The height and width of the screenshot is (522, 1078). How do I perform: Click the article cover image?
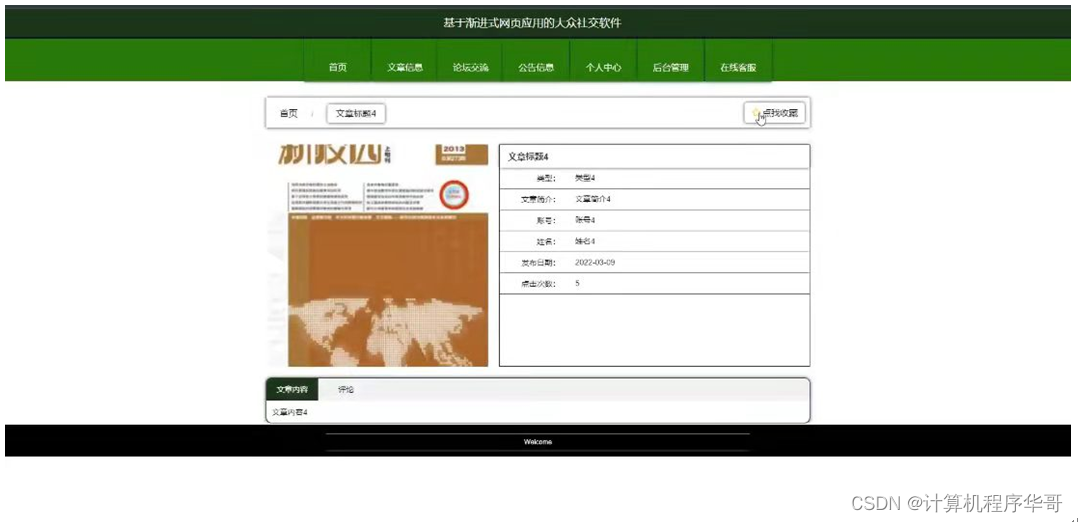378,254
